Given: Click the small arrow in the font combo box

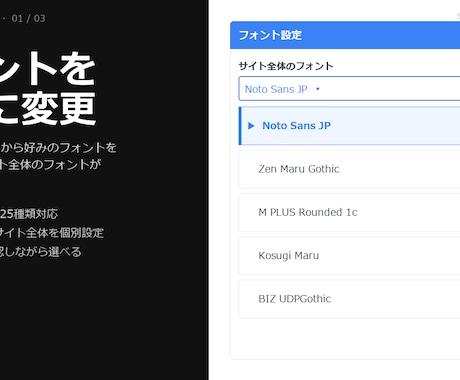Looking at the screenshot, I should (x=318, y=89).
